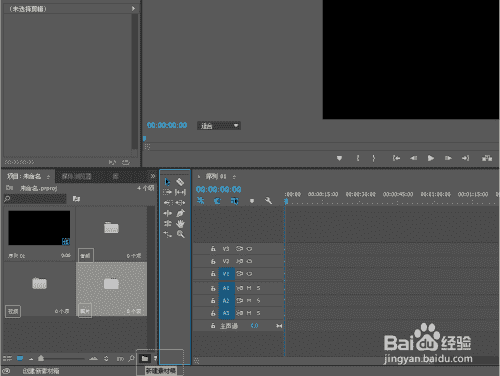Mute audio track A1

(x=249, y=288)
